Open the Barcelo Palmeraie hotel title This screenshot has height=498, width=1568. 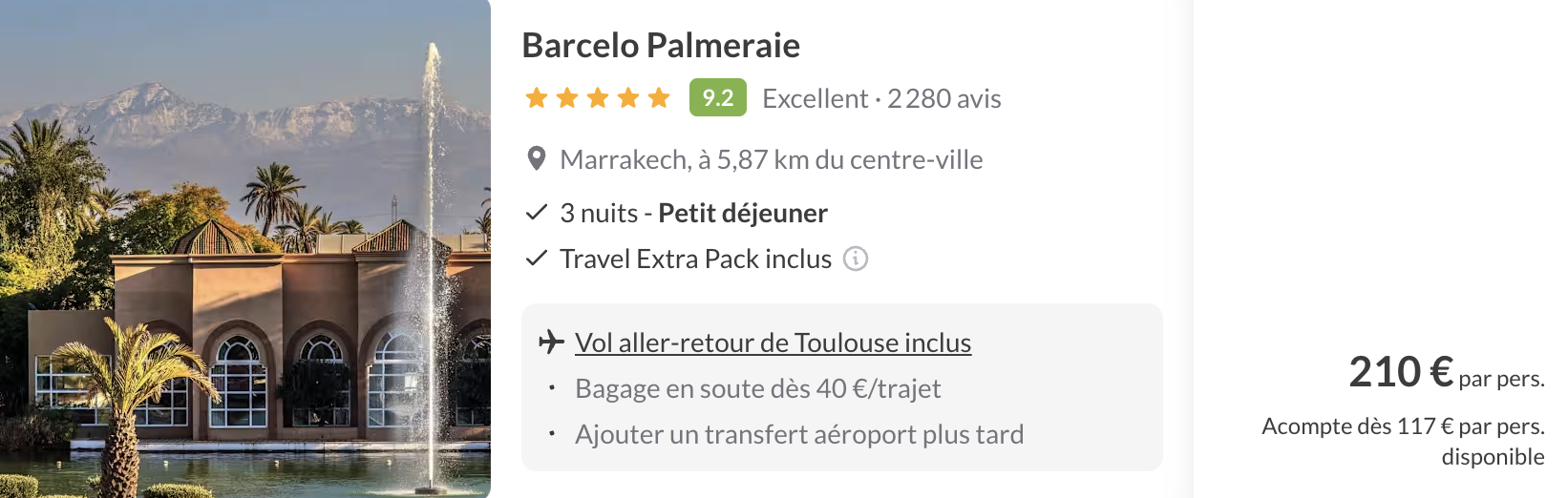coord(661,46)
